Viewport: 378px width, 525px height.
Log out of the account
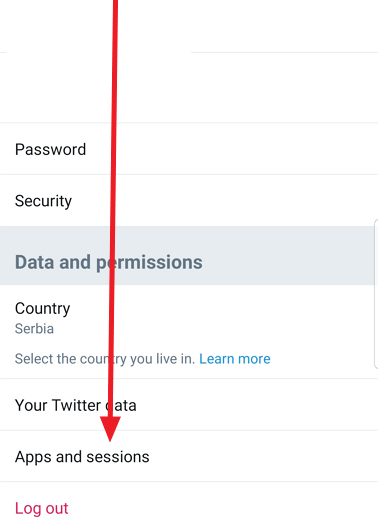coord(42,508)
